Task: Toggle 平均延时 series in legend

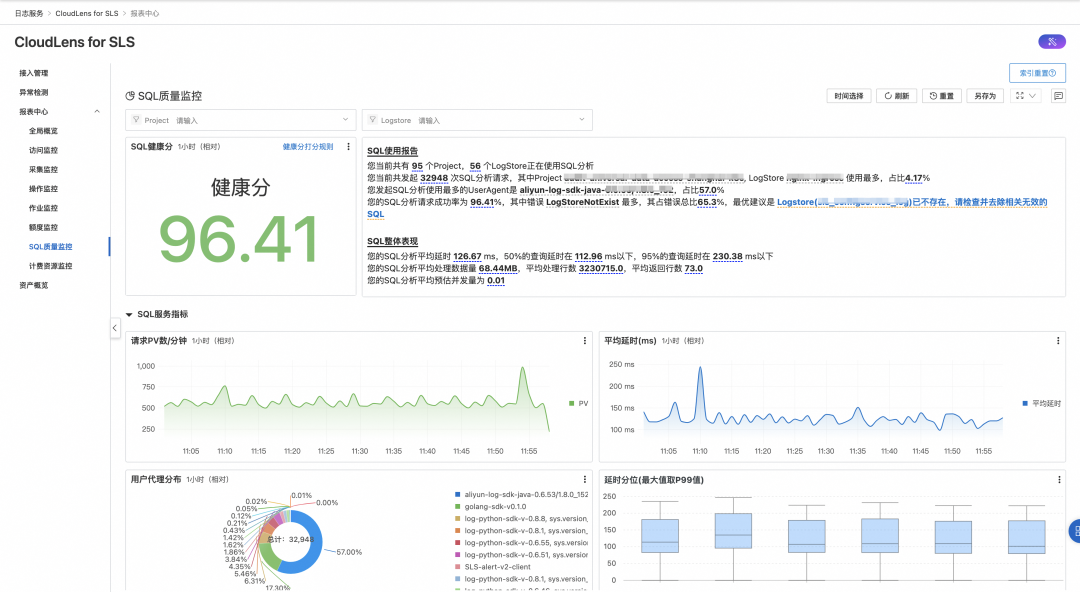Action: tap(1041, 403)
